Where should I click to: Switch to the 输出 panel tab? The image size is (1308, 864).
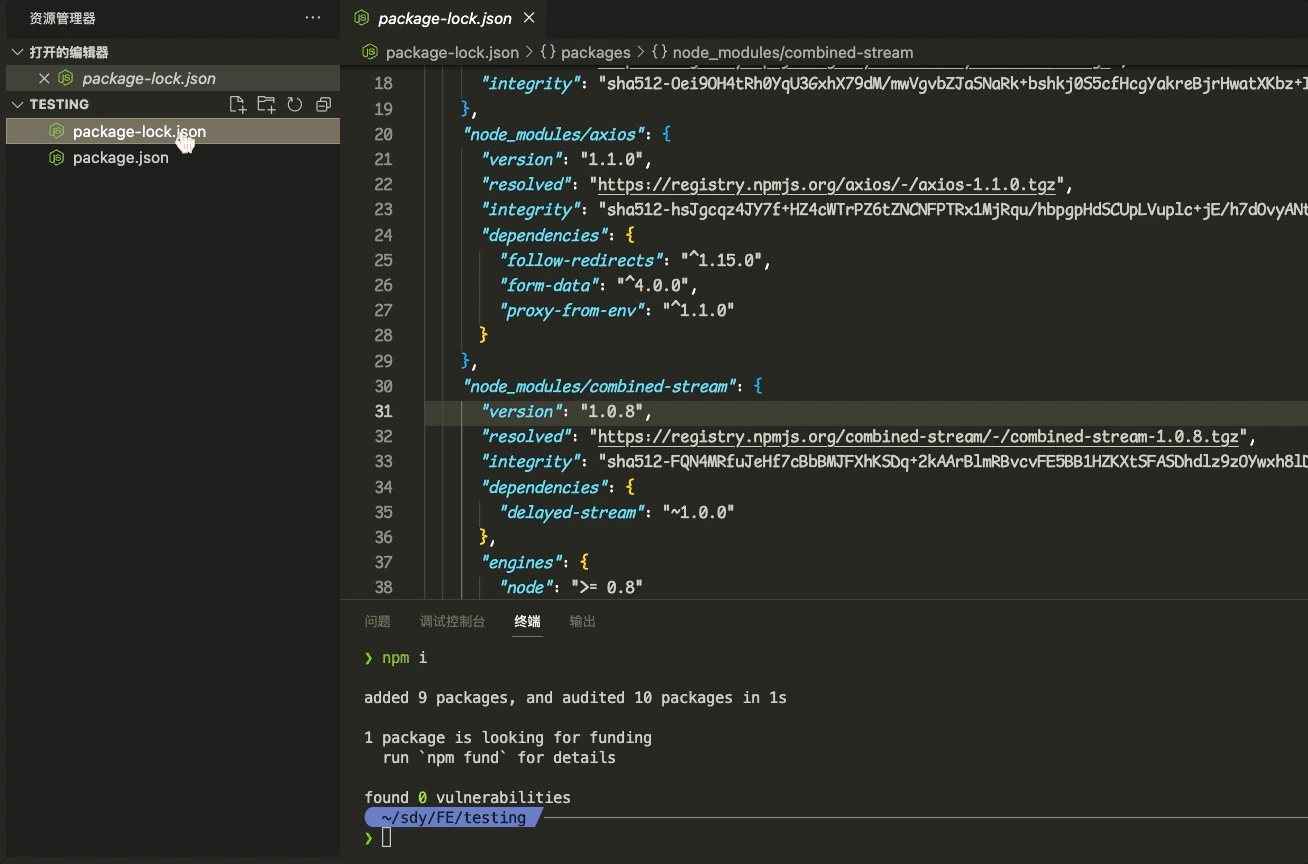point(583,621)
